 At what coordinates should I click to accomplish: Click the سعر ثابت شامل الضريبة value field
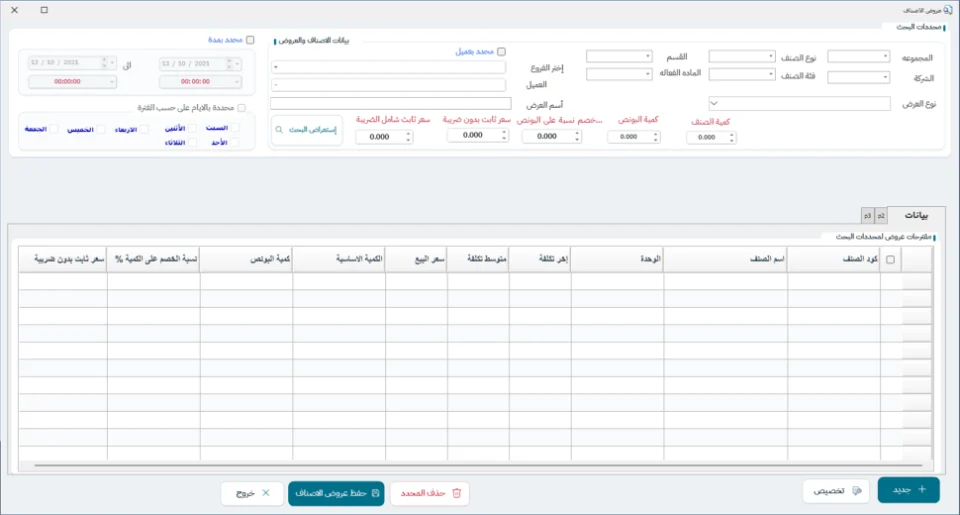tap(380, 137)
